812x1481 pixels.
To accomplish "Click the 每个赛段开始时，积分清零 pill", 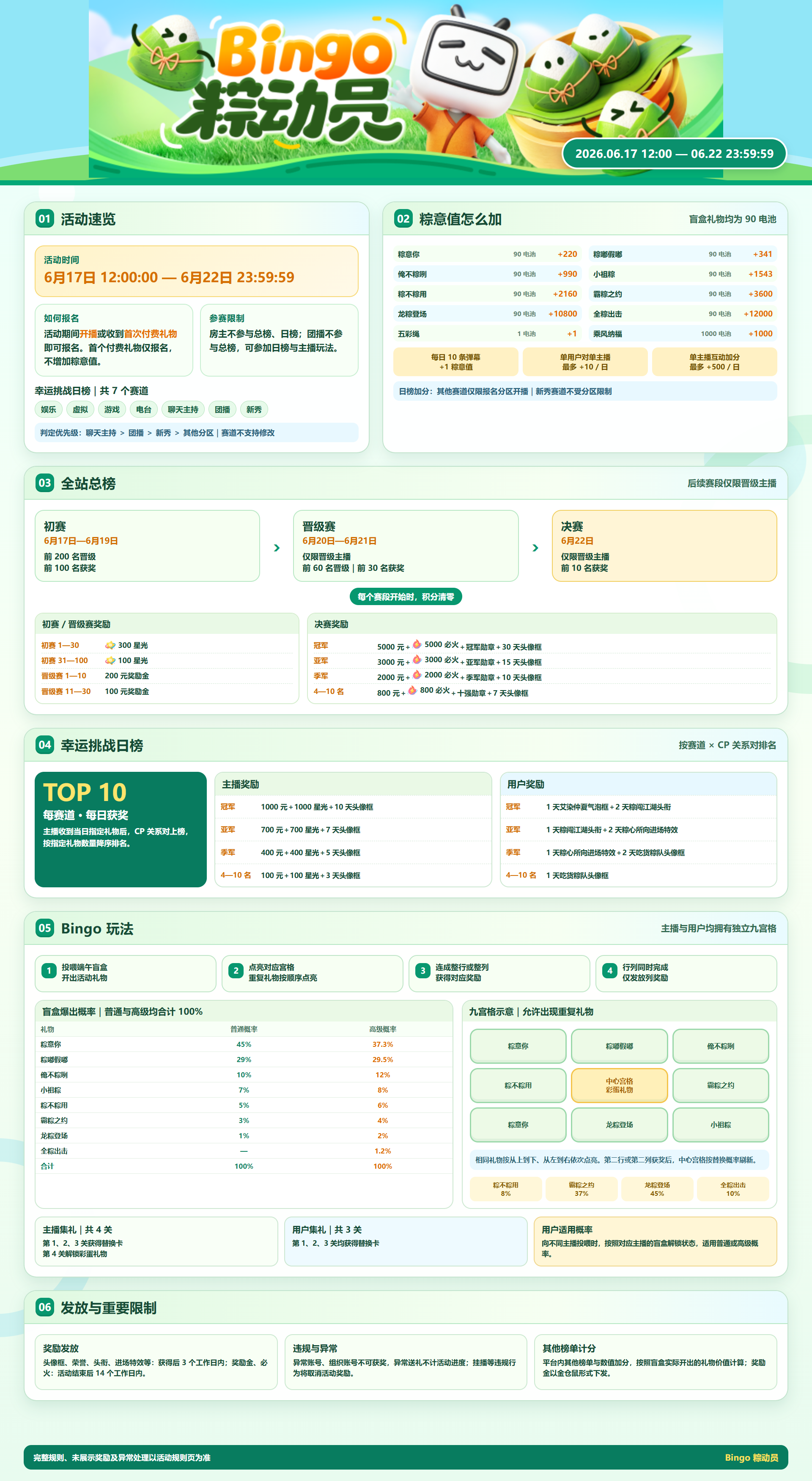I will click(406, 597).
